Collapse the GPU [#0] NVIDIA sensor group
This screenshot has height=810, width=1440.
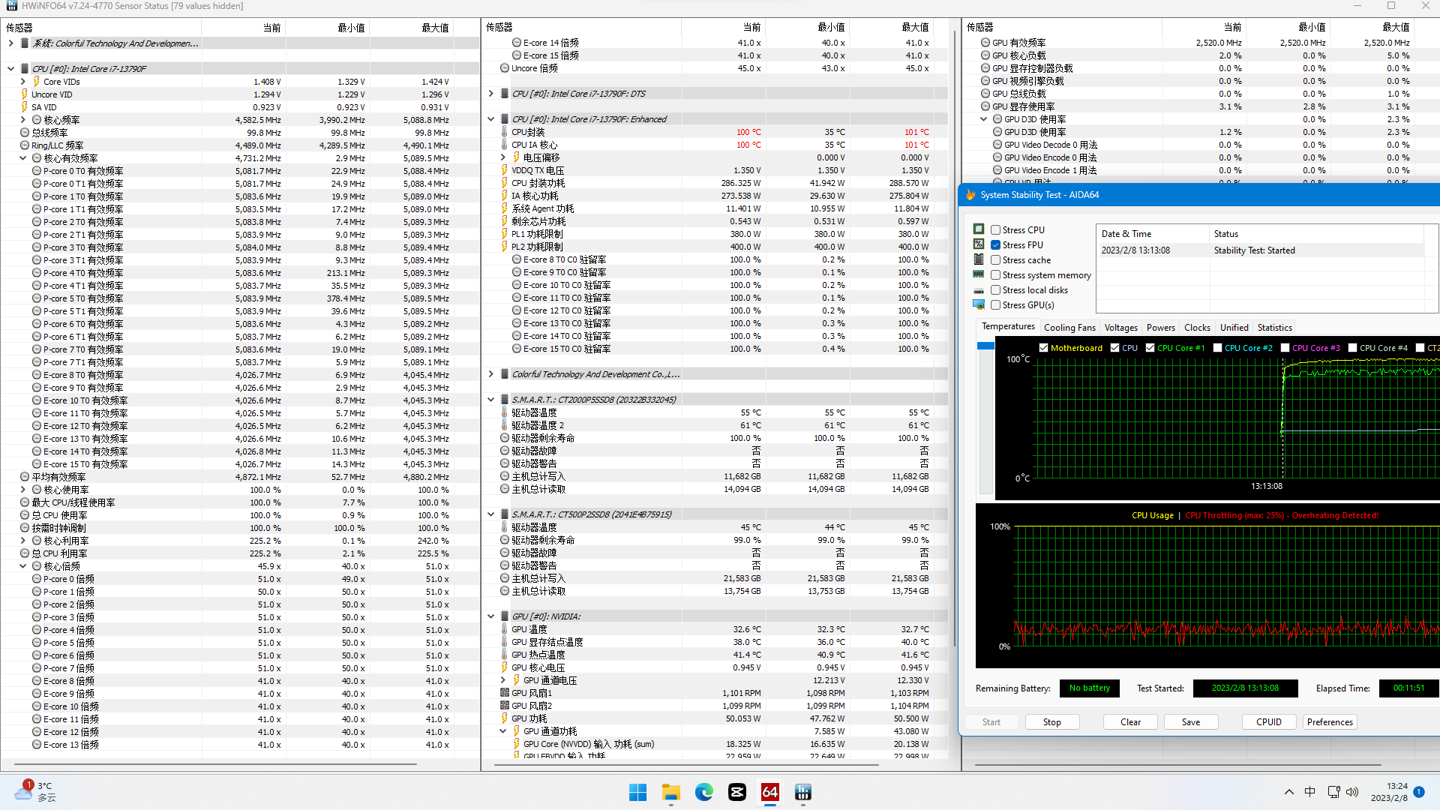point(491,617)
